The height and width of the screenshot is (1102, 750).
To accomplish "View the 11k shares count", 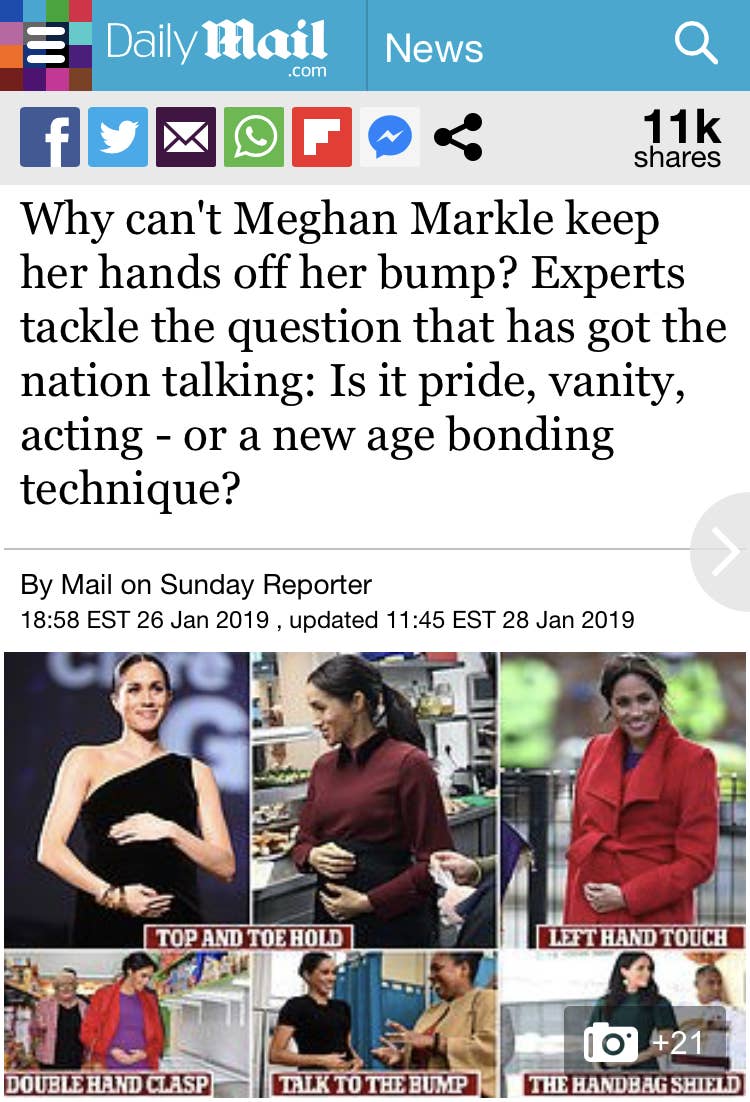I will [x=677, y=139].
